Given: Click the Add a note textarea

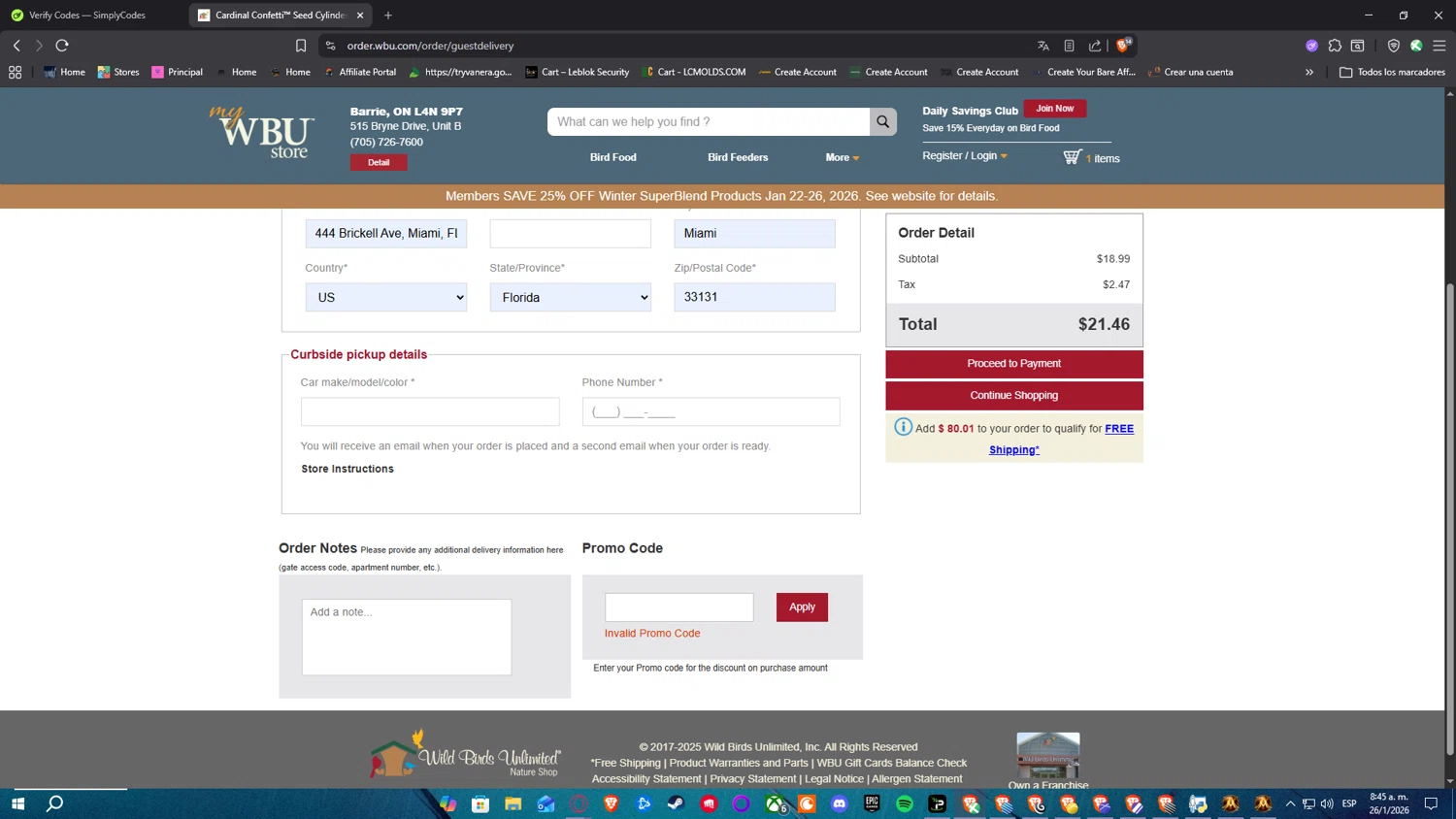Looking at the screenshot, I should pos(407,637).
